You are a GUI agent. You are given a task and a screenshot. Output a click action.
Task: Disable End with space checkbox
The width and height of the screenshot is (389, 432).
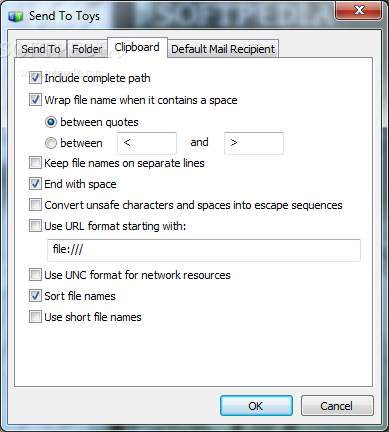click(35, 184)
